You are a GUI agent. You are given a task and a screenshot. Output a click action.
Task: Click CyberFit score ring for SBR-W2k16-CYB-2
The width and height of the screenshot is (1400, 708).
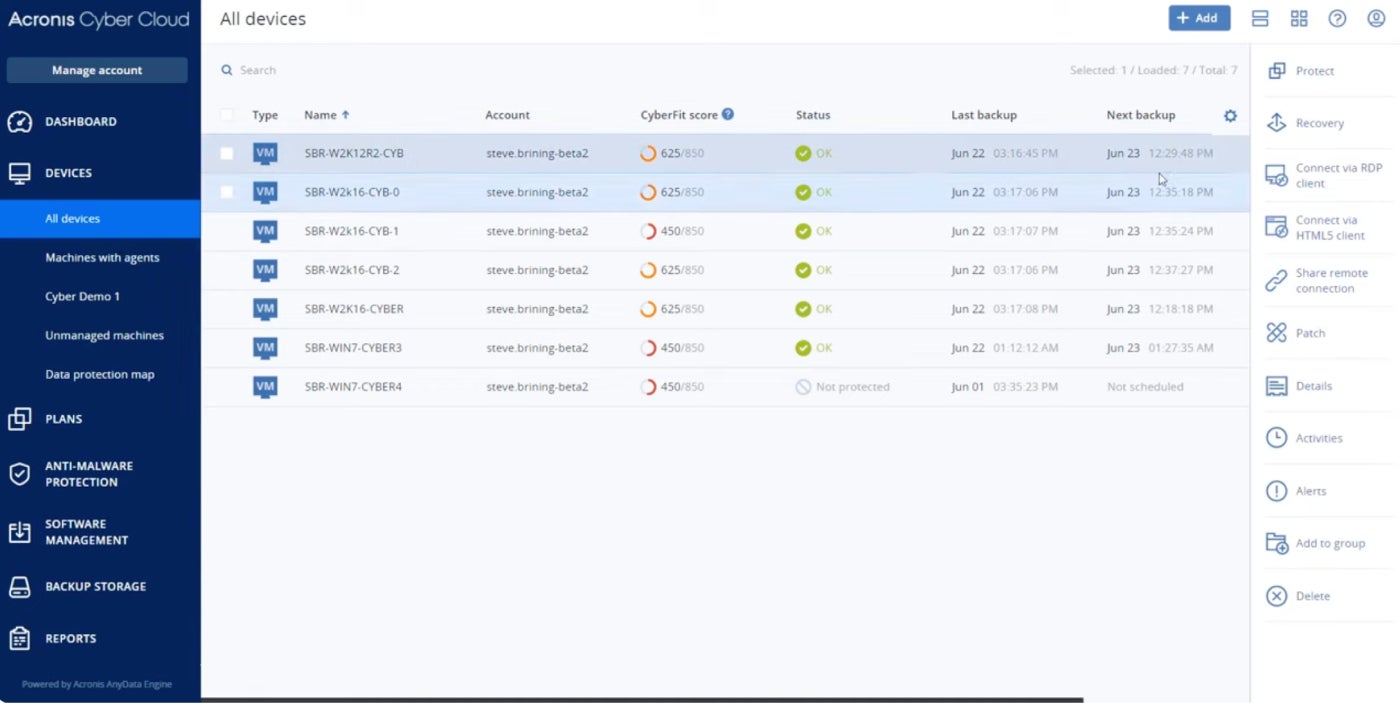coord(648,270)
